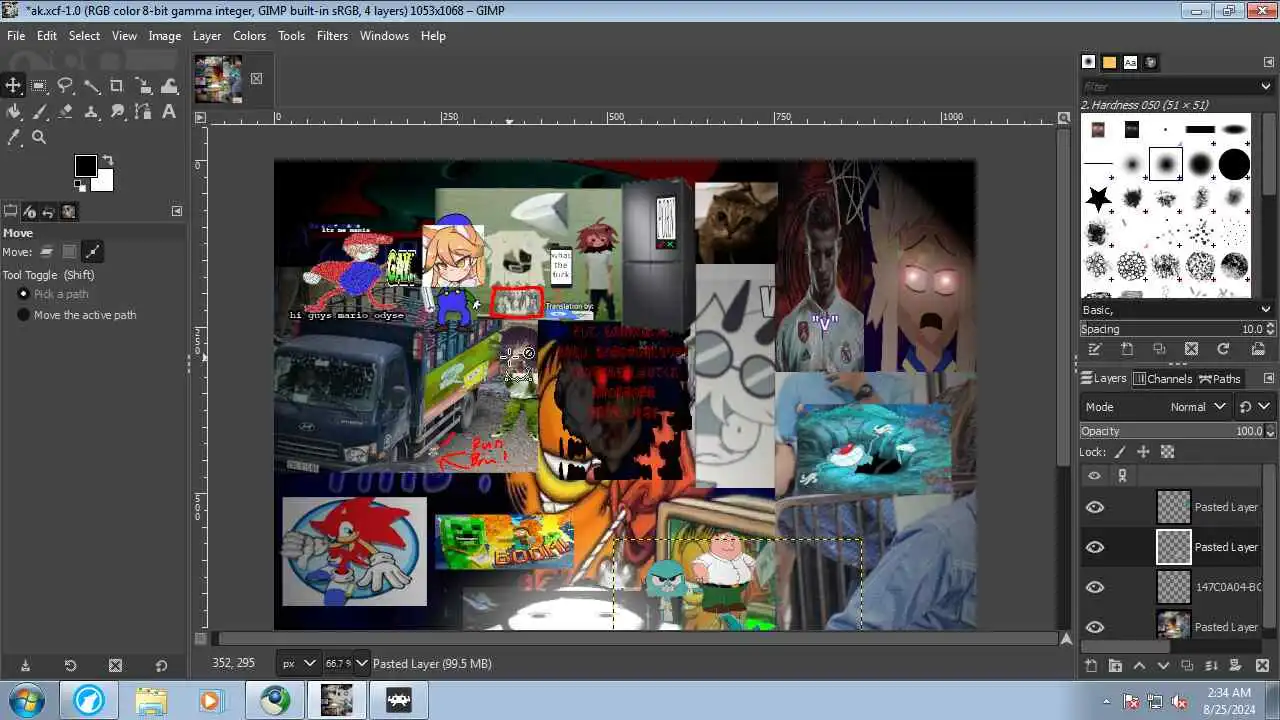Select the Bucket Fill tool
Image resolution: width=1280 pixels, height=720 pixels.
(13, 112)
